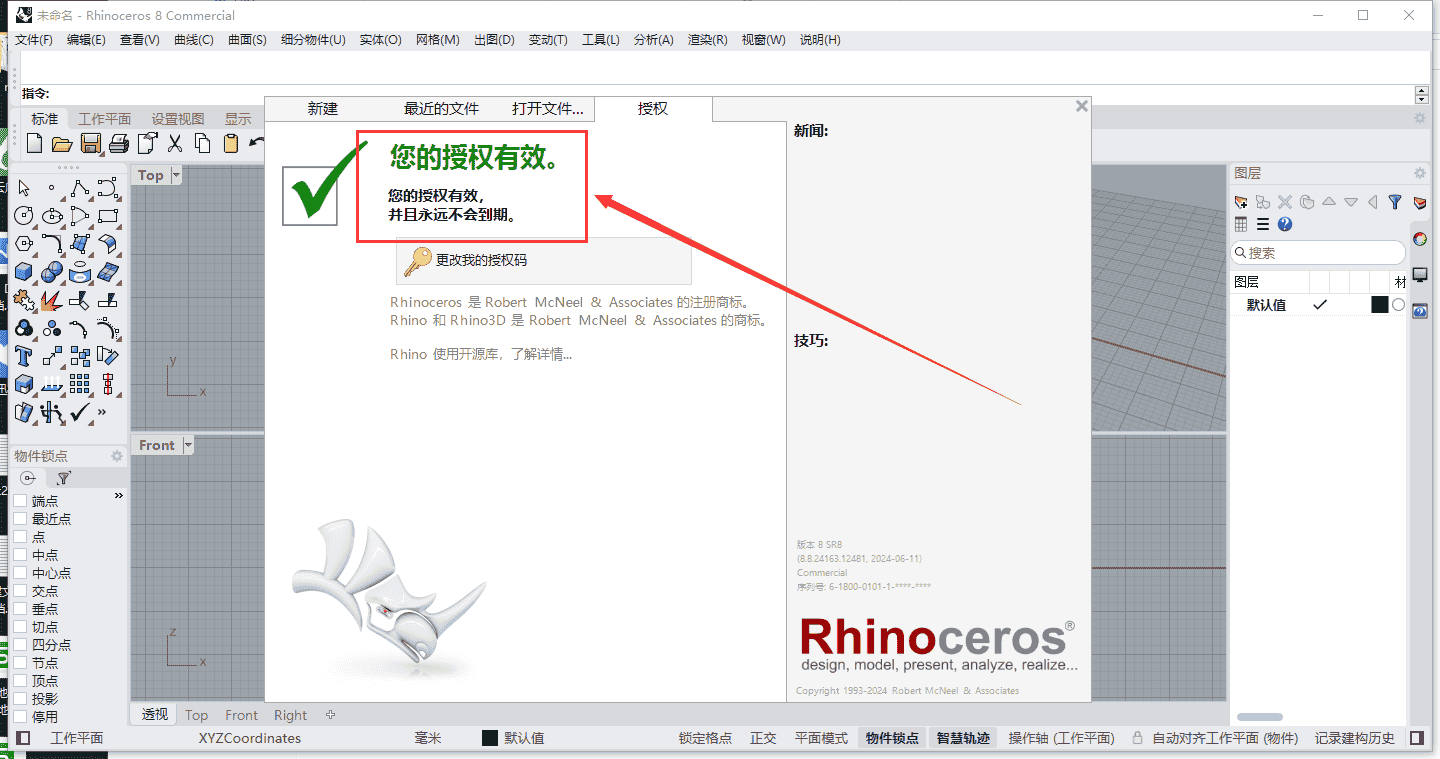The height and width of the screenshot is (759, 1440).
Task: Choose the Circle tool
Action: (24, 215)
